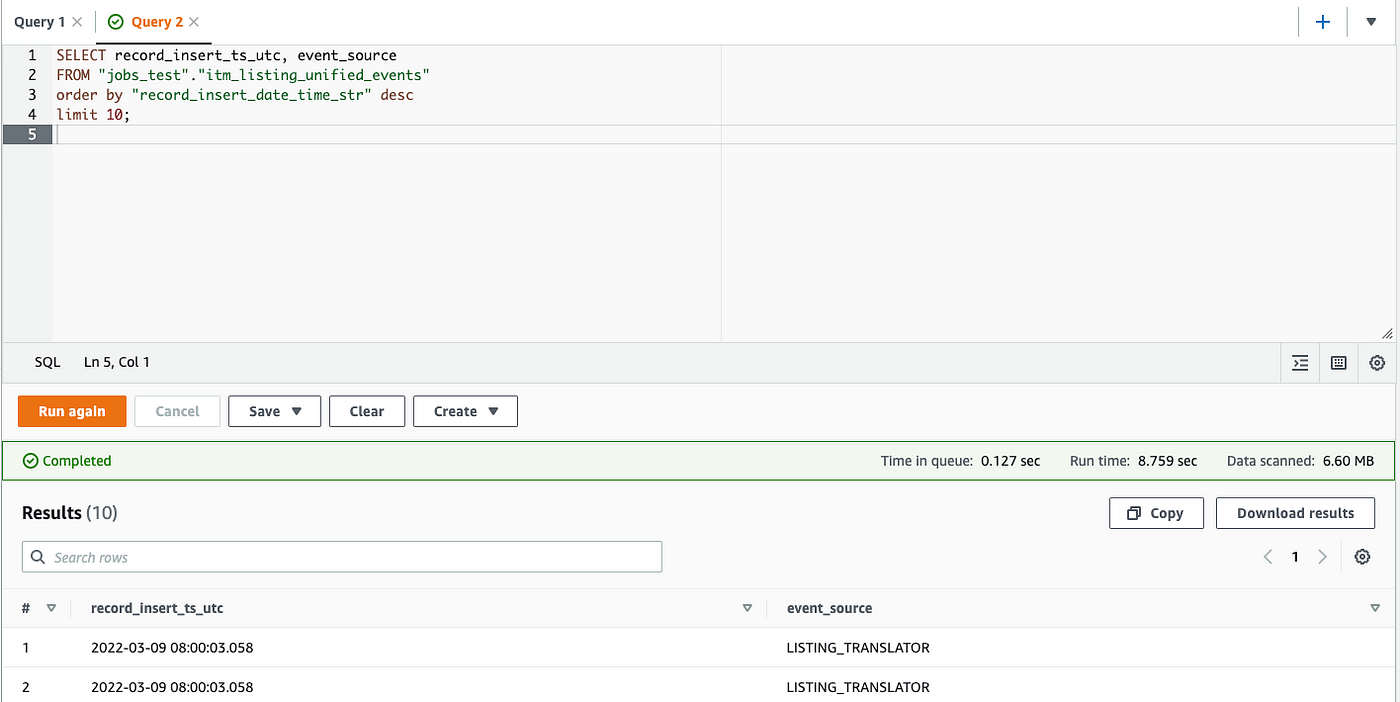Screen dimensions: 1400x702
Task: Open the query tabs dropdown arrow
Action: click(1371, 22)
